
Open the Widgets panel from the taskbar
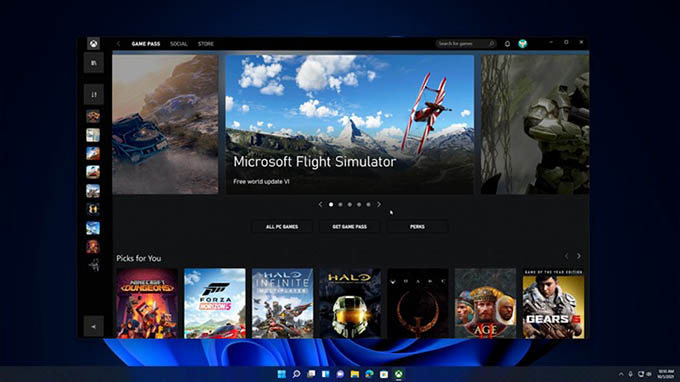(325, 374)
